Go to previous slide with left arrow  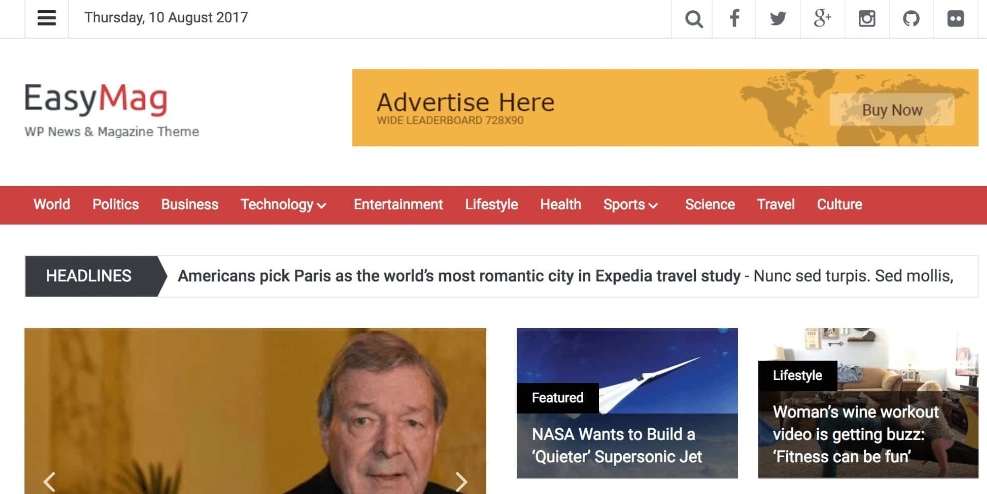click(x=49, y=481)
